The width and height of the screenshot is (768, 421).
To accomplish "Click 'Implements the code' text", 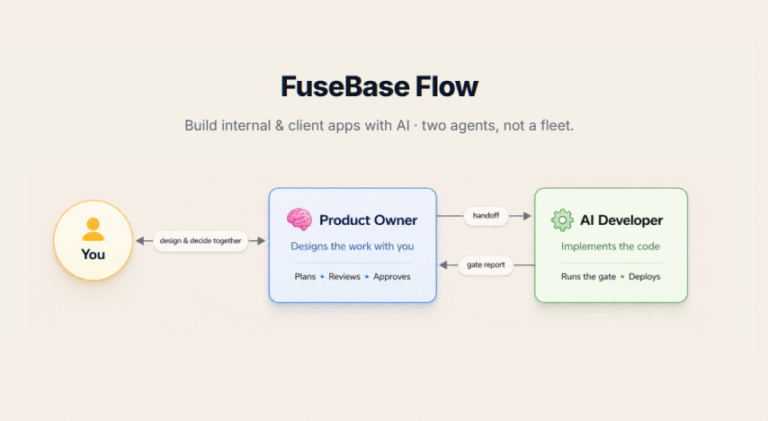I will (610, 246).
